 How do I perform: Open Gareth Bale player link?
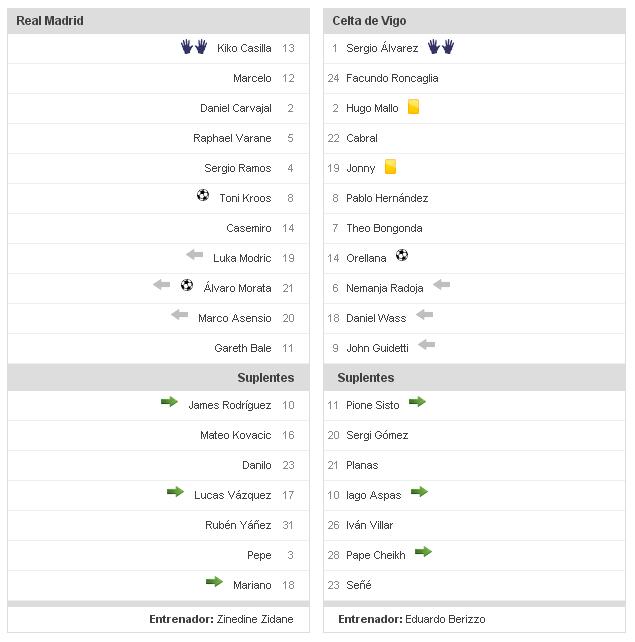pos(243,348)
